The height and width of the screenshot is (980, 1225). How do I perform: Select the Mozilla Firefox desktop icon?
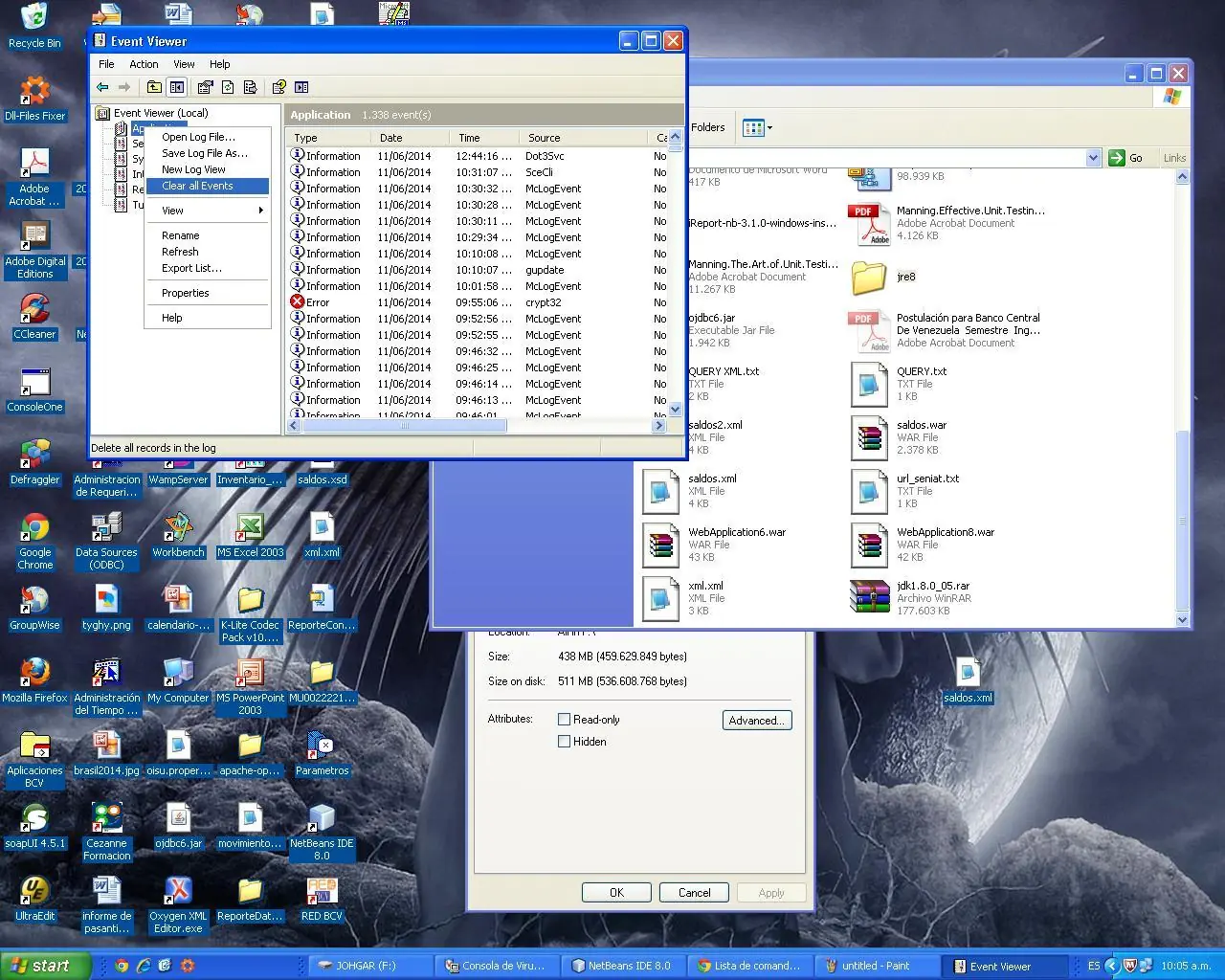[34, 679]
